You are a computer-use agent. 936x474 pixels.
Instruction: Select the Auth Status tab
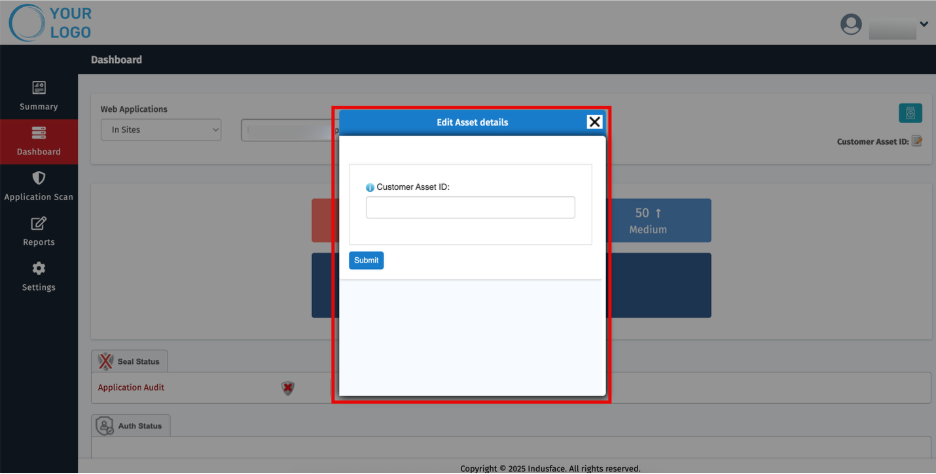click(131, 426)
